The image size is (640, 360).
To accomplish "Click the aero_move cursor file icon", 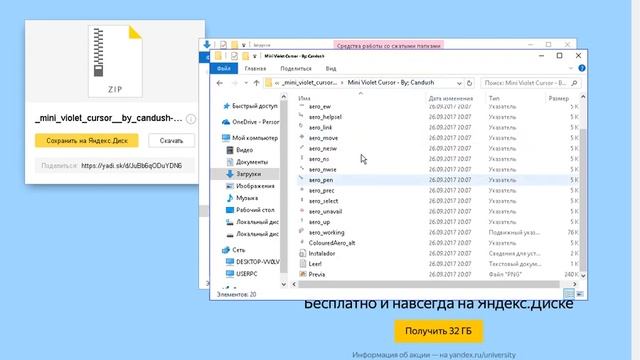I will pyautogui.click(x=302, y=138).
